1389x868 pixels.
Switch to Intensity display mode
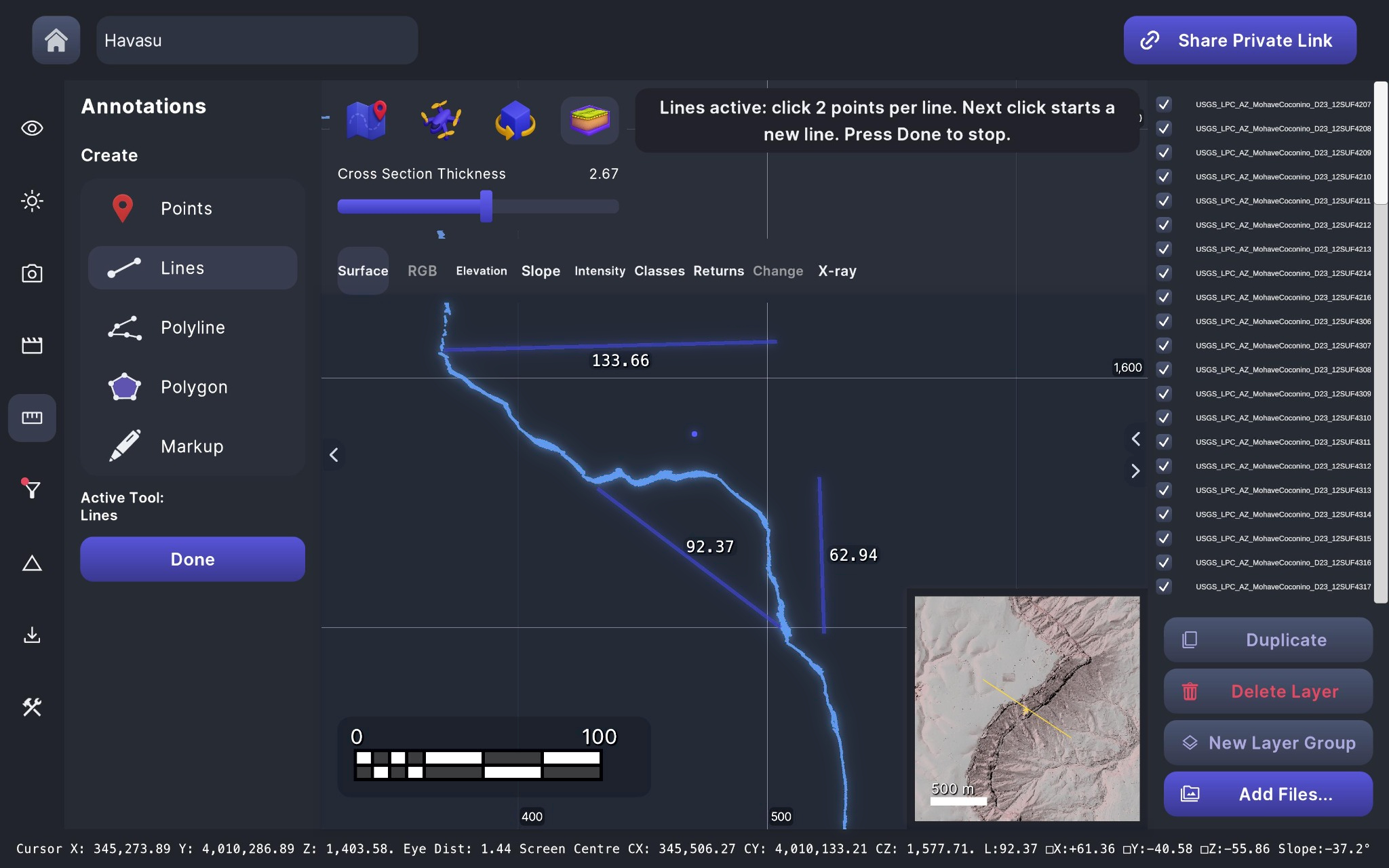(600, 271)
